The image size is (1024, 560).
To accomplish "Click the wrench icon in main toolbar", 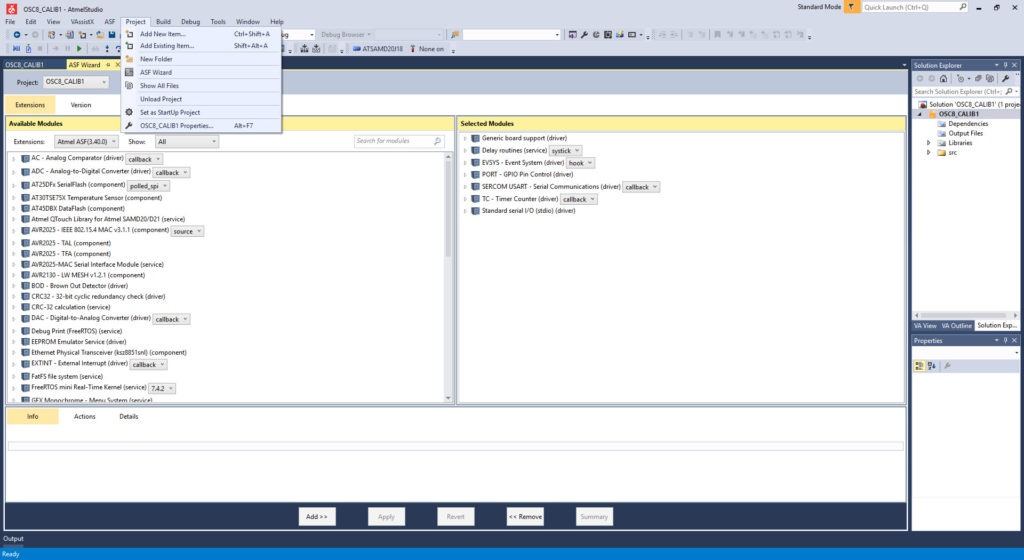I will click(x=584, y=35).
